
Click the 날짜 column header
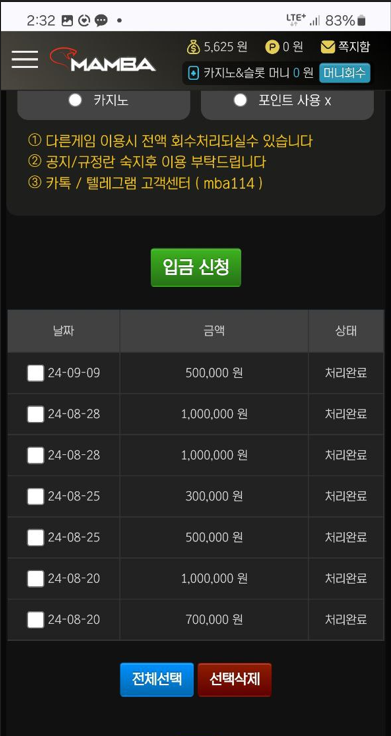(64, 331)
